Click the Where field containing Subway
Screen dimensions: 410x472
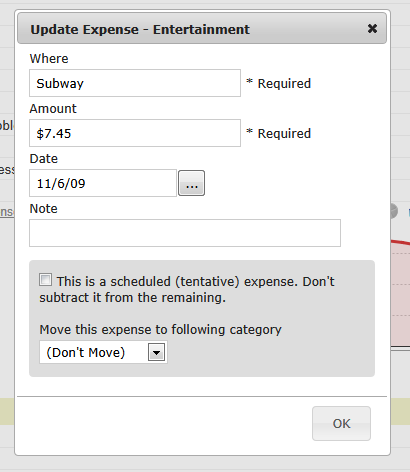[x=135, y=83]
